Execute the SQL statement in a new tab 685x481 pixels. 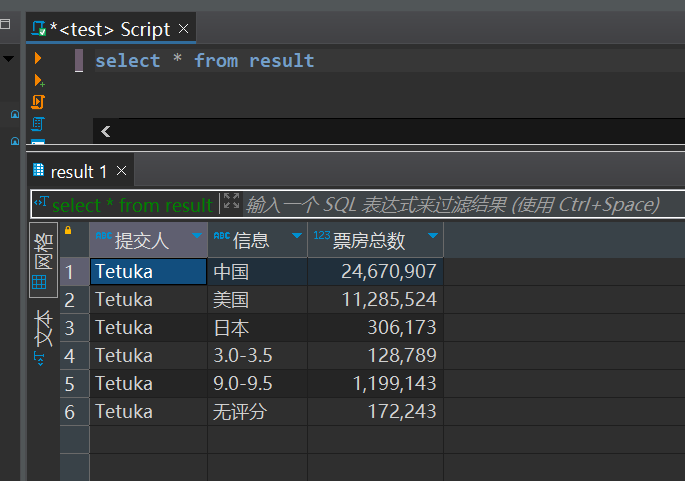pos(39,80)
